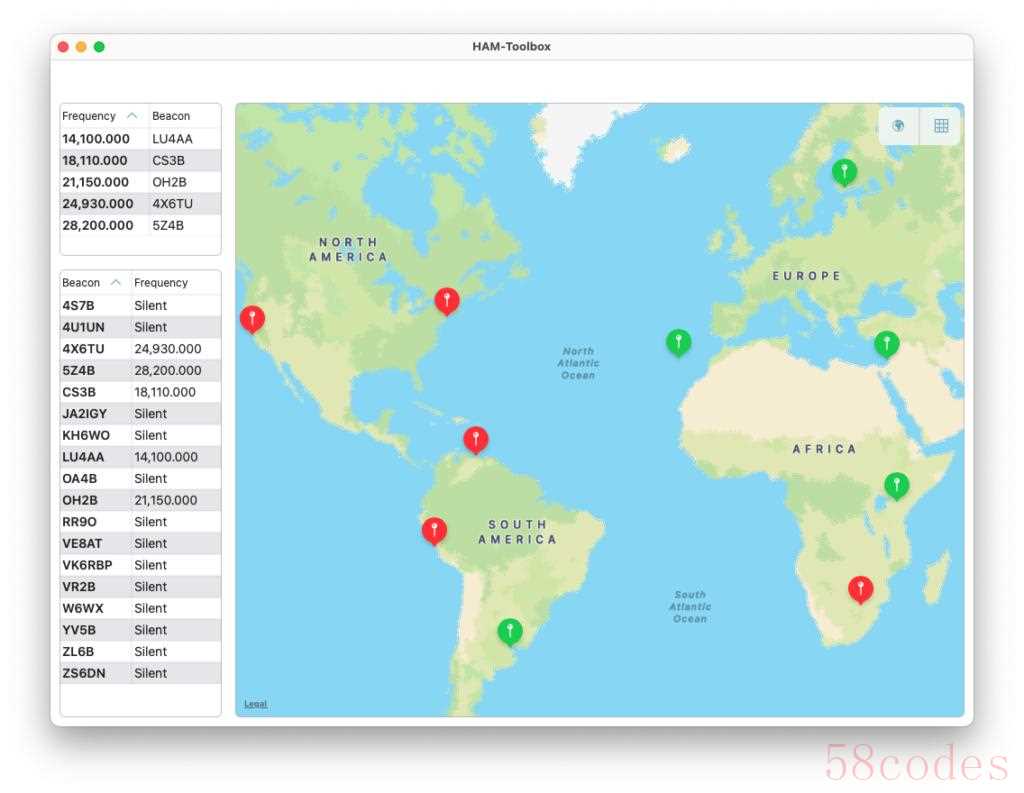Select the VR2B beacon row
The width and height of the screenshot is (1024, 793).
click(140, 586)
